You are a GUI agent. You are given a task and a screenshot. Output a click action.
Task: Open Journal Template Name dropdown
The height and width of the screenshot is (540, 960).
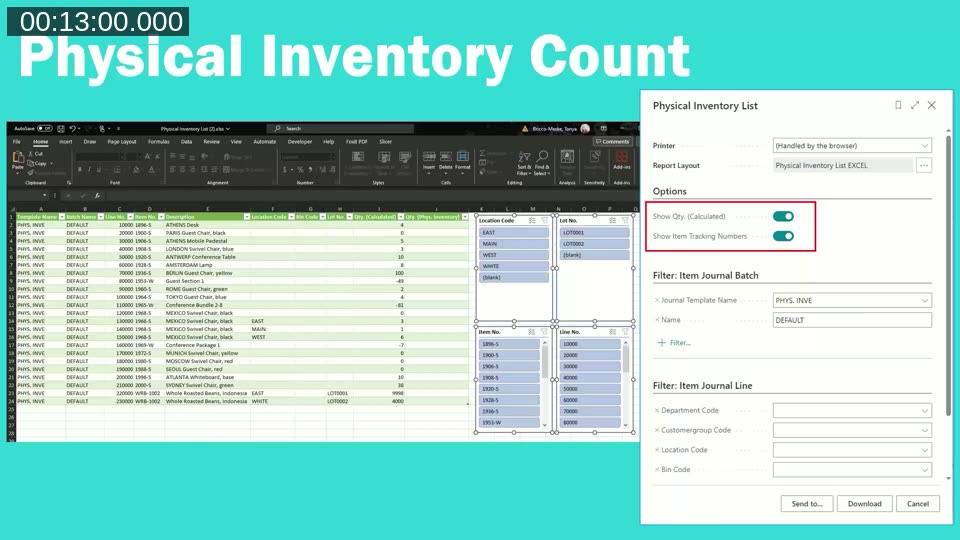coord(924,301)
